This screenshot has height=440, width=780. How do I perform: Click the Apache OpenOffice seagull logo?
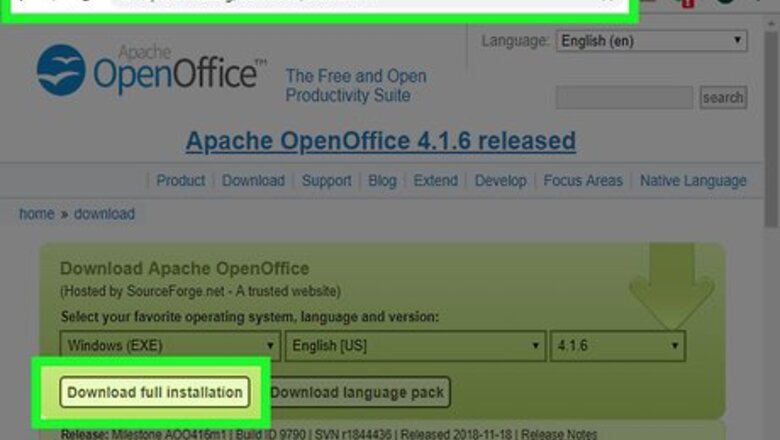pos(61,70)
